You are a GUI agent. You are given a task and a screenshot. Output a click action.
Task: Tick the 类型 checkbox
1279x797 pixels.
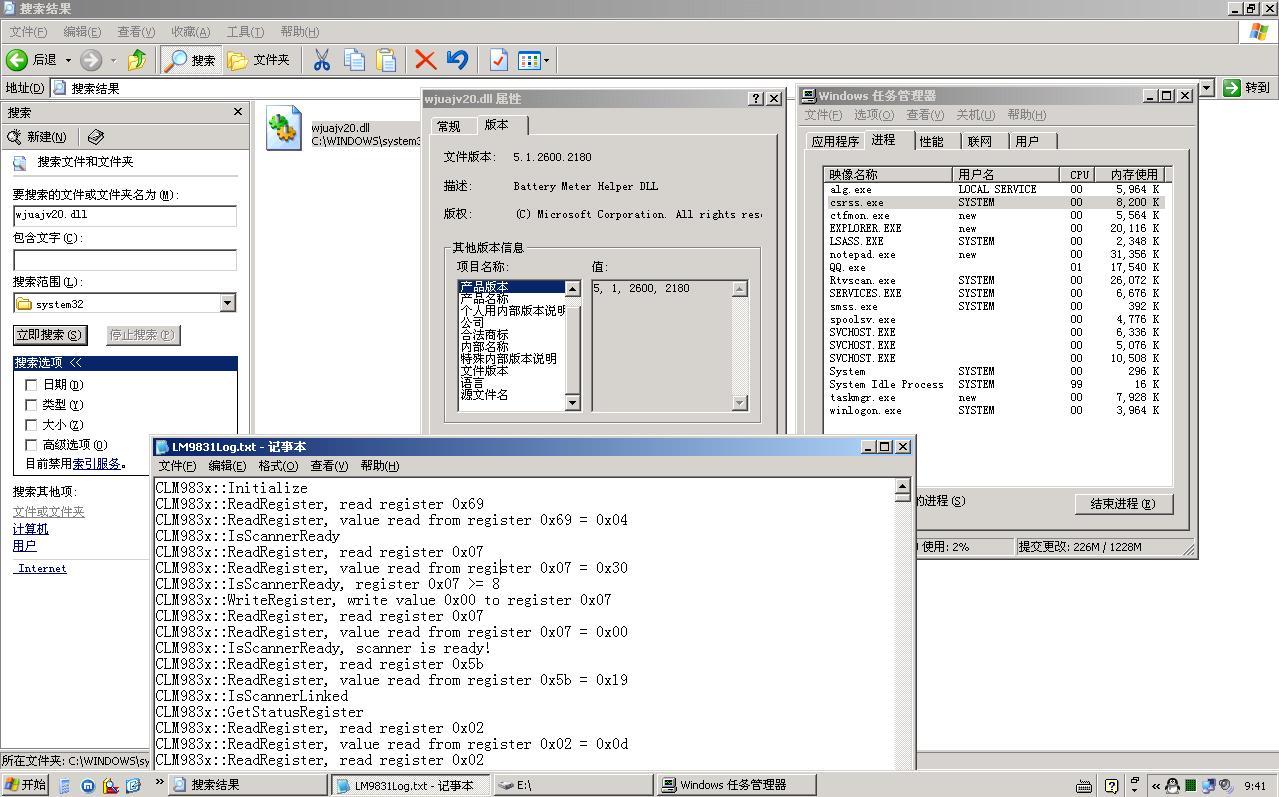coord(31,405)
